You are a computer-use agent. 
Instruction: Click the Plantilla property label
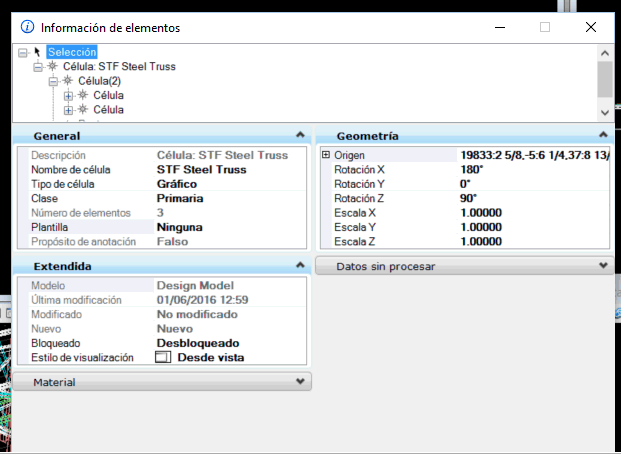[50, 227]
